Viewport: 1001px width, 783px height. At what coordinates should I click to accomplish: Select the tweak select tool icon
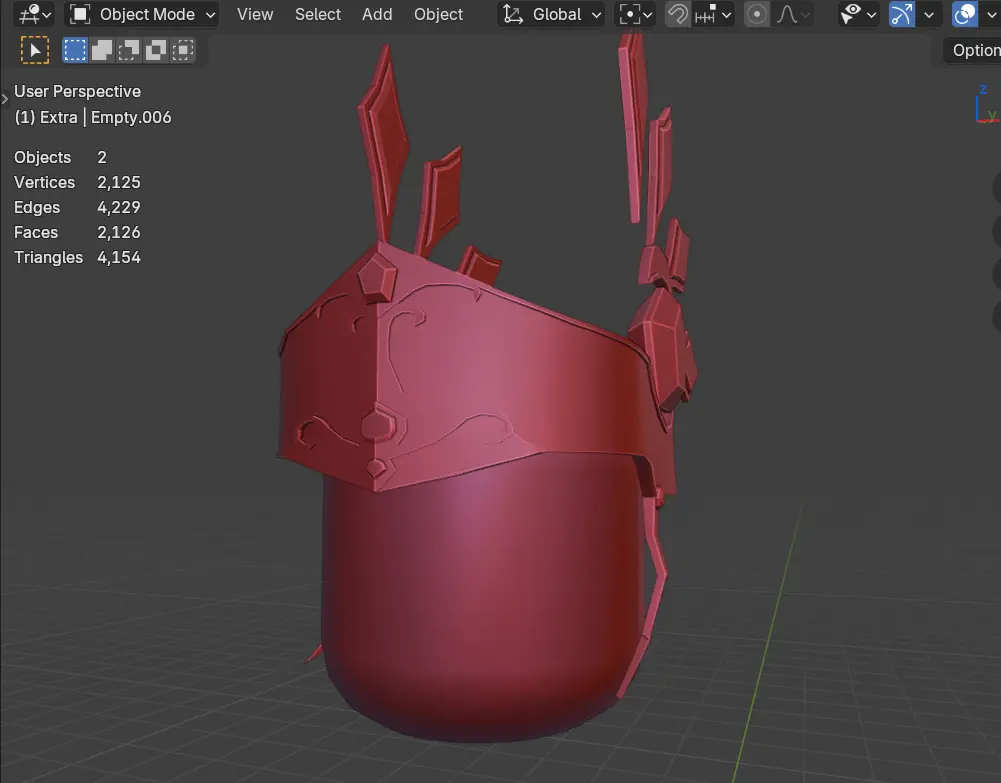click(x=35, y=50)
